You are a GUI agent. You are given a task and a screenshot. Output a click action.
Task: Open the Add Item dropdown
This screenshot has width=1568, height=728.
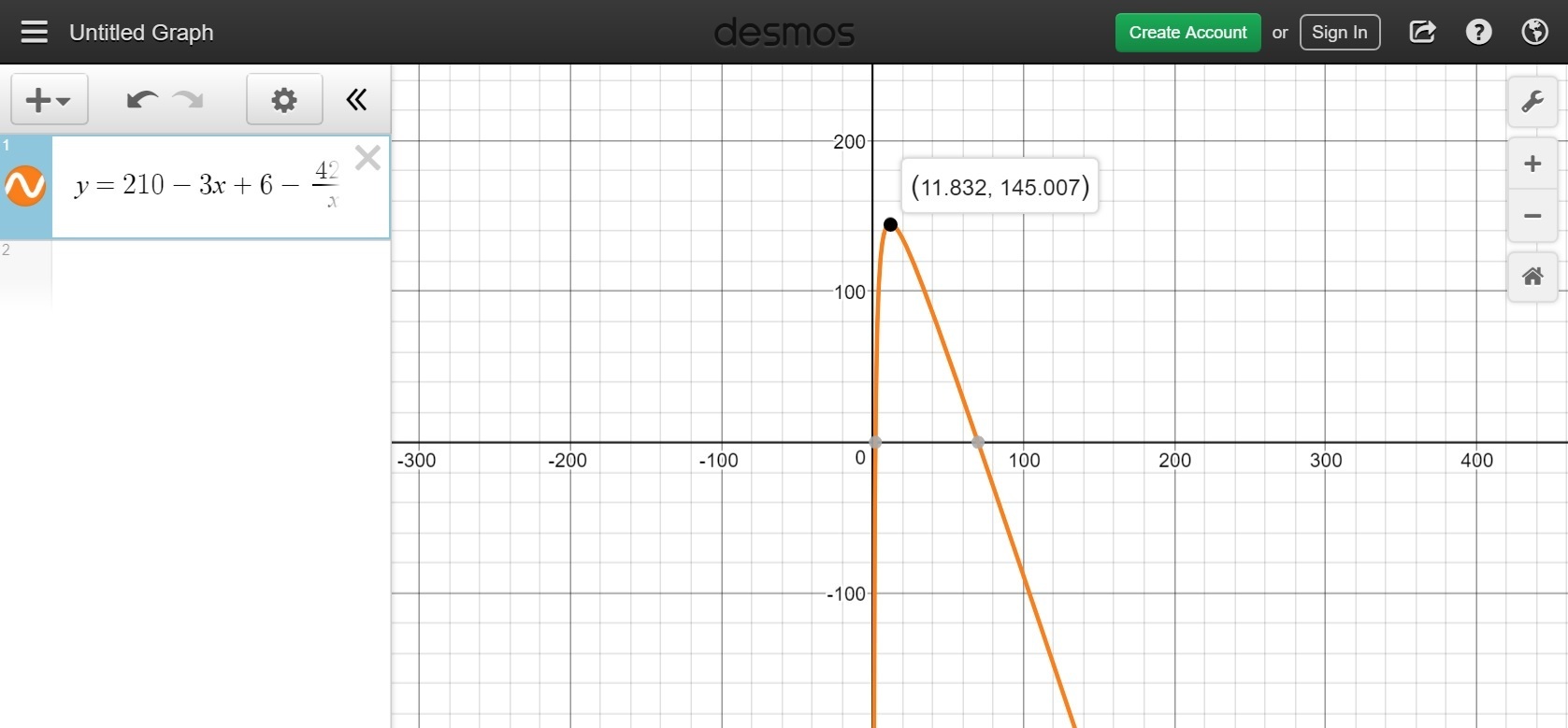coord(50,99)
